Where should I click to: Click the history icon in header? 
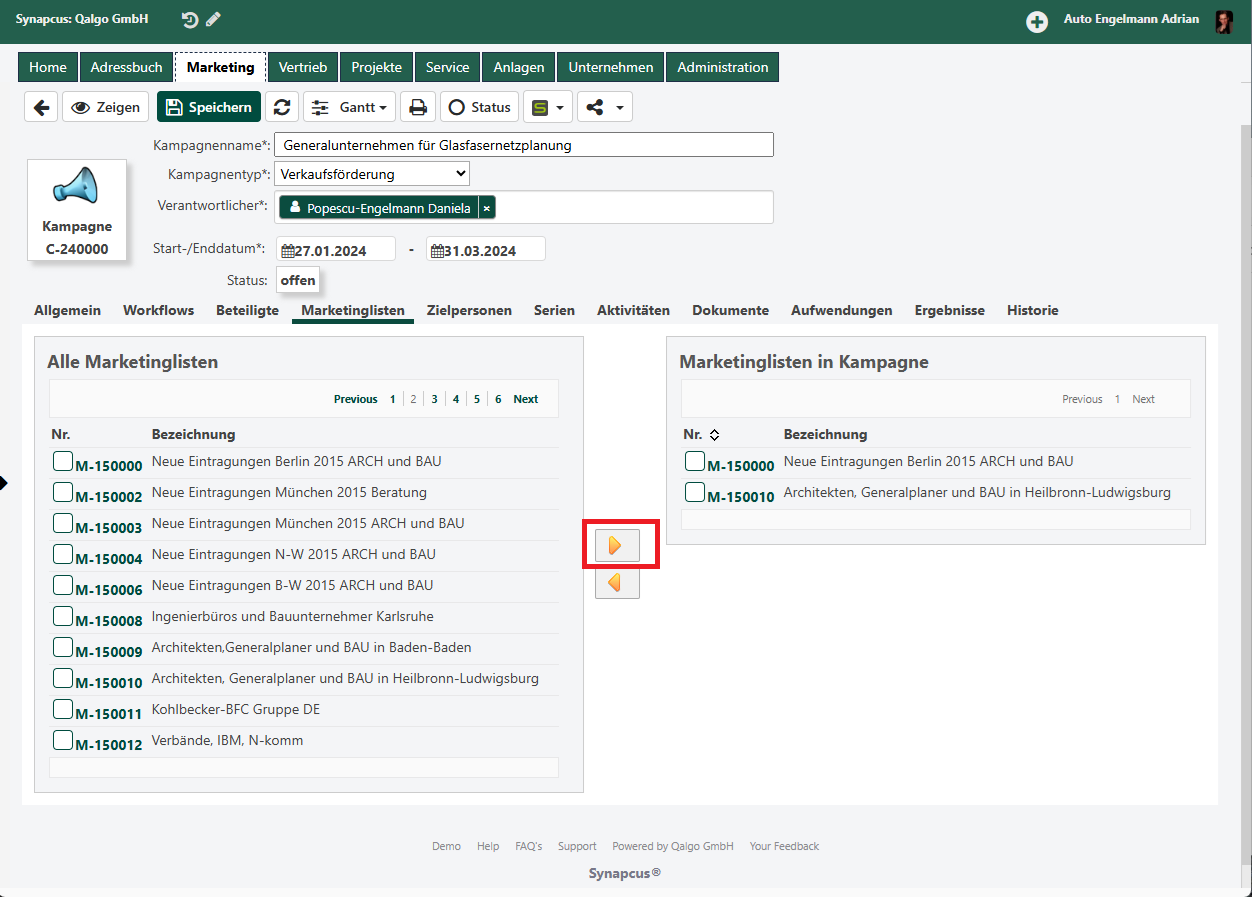pos(190,20)
